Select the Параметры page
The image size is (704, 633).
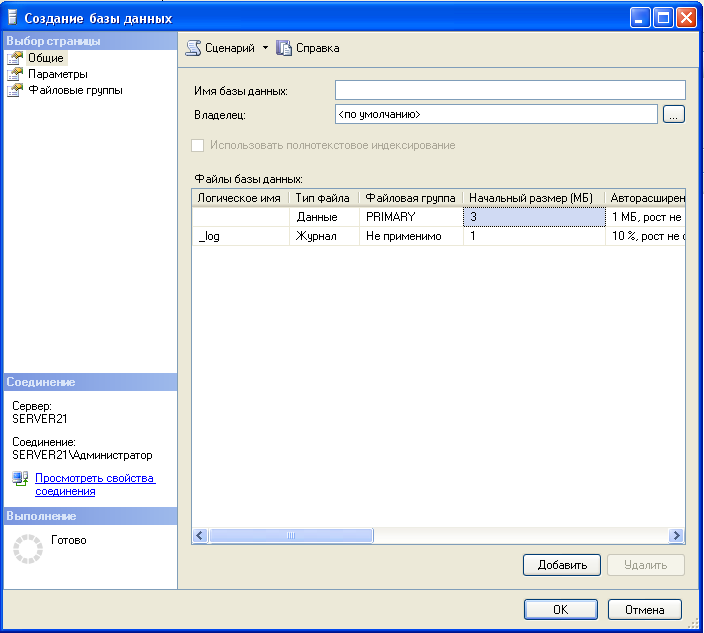point(57,74)
